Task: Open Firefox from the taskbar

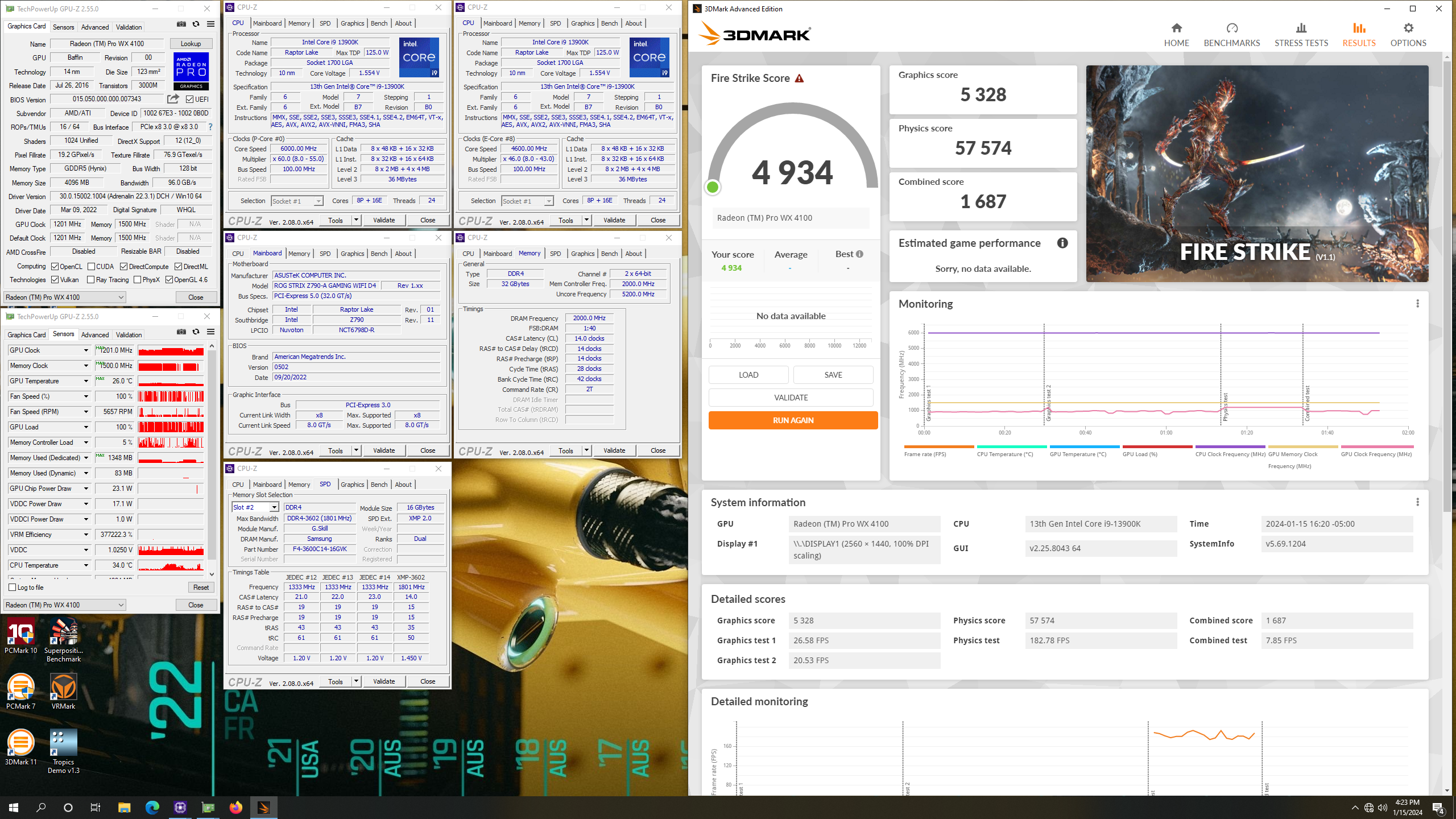Action: [x=235, y=808]
